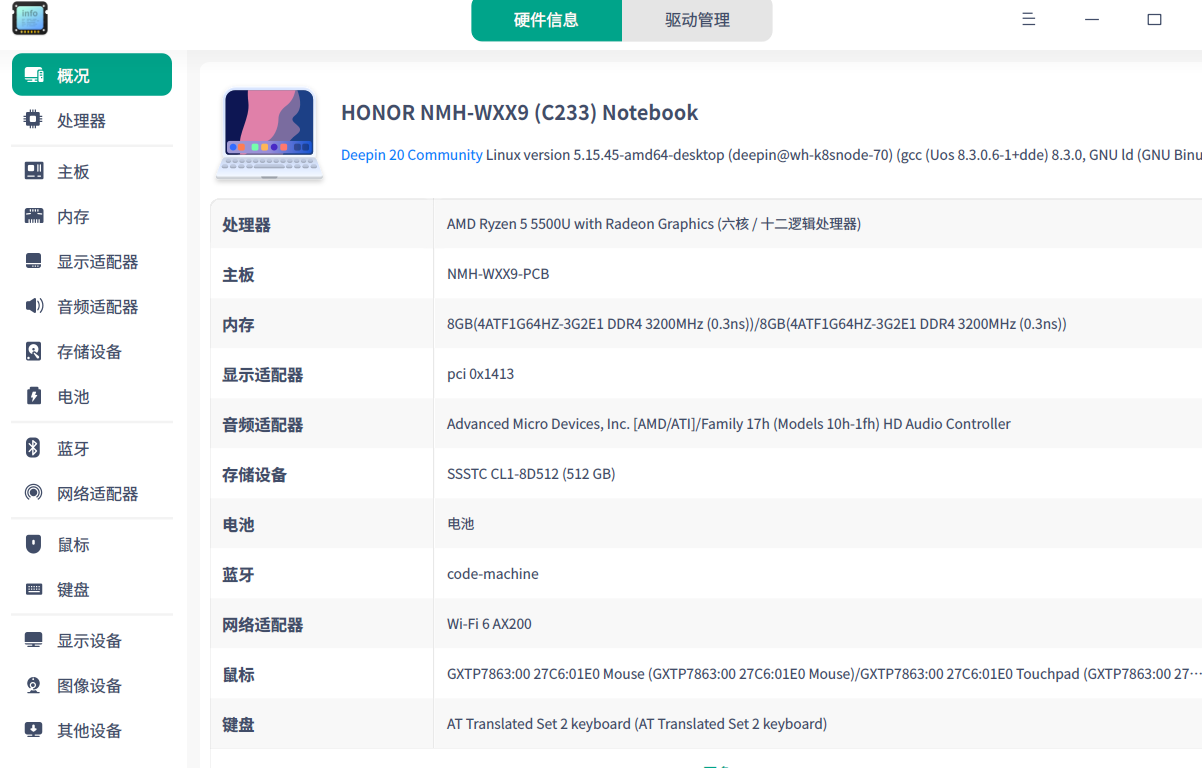This screenshot has width=1202, height=768.
Task: Click the 存储设备 row label in overview table
Action: tap(254, 475)
